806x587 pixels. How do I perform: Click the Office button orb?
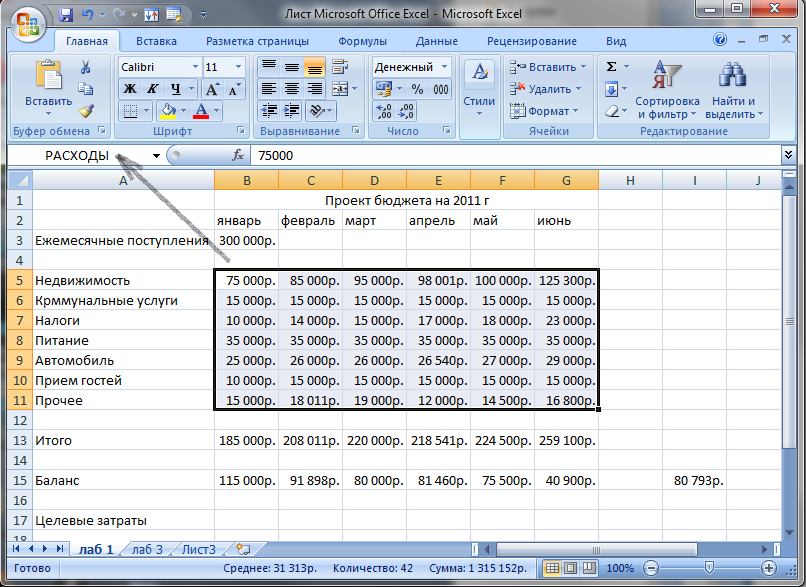(28, 24)
